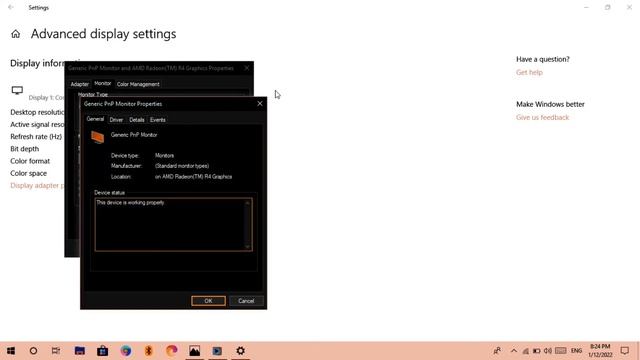Click the Settings gear in taskbar
The height and width of the screenshot is (360, 640).
pyautogui.click(x=241, y=351)
